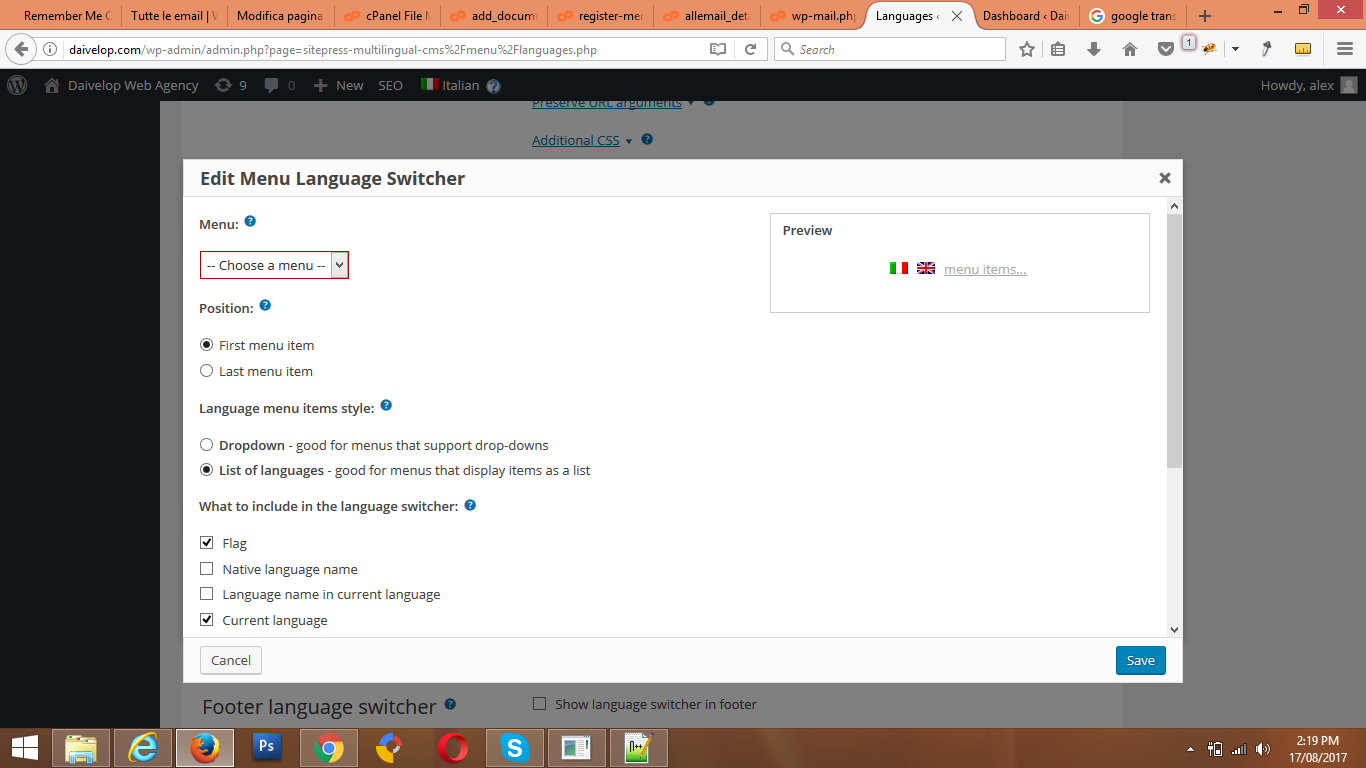
Task: Switch to Tutte le email tab
Action: (172, 16)
